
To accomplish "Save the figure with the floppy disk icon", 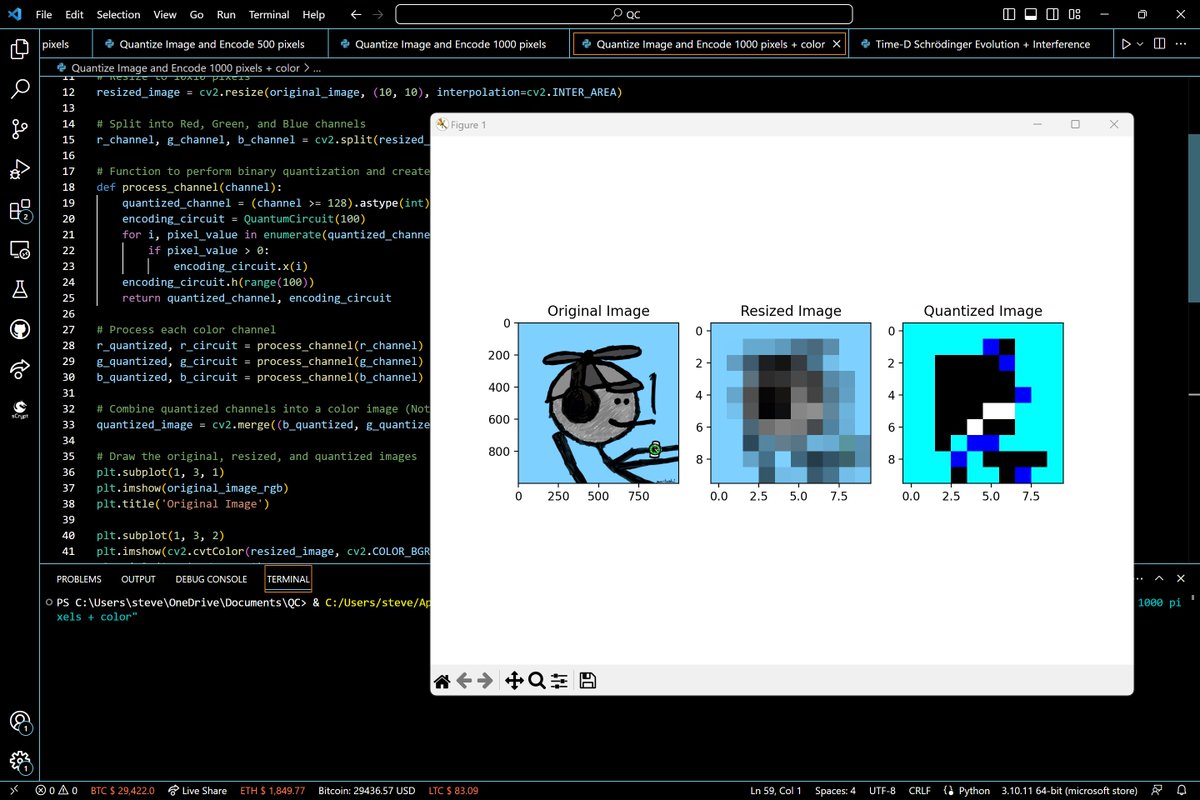I will (588, 681).
